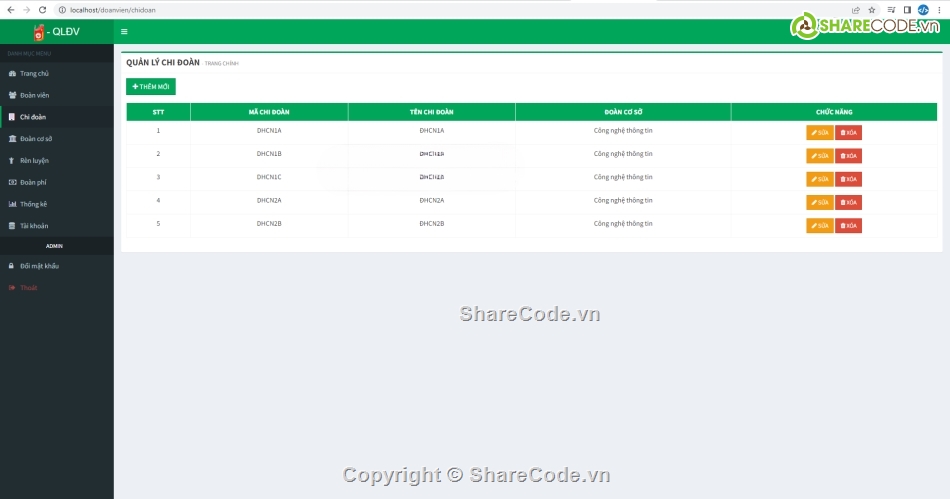Click the Tài khoản list icon
This screenshot has height=499, width=950.
12,226
